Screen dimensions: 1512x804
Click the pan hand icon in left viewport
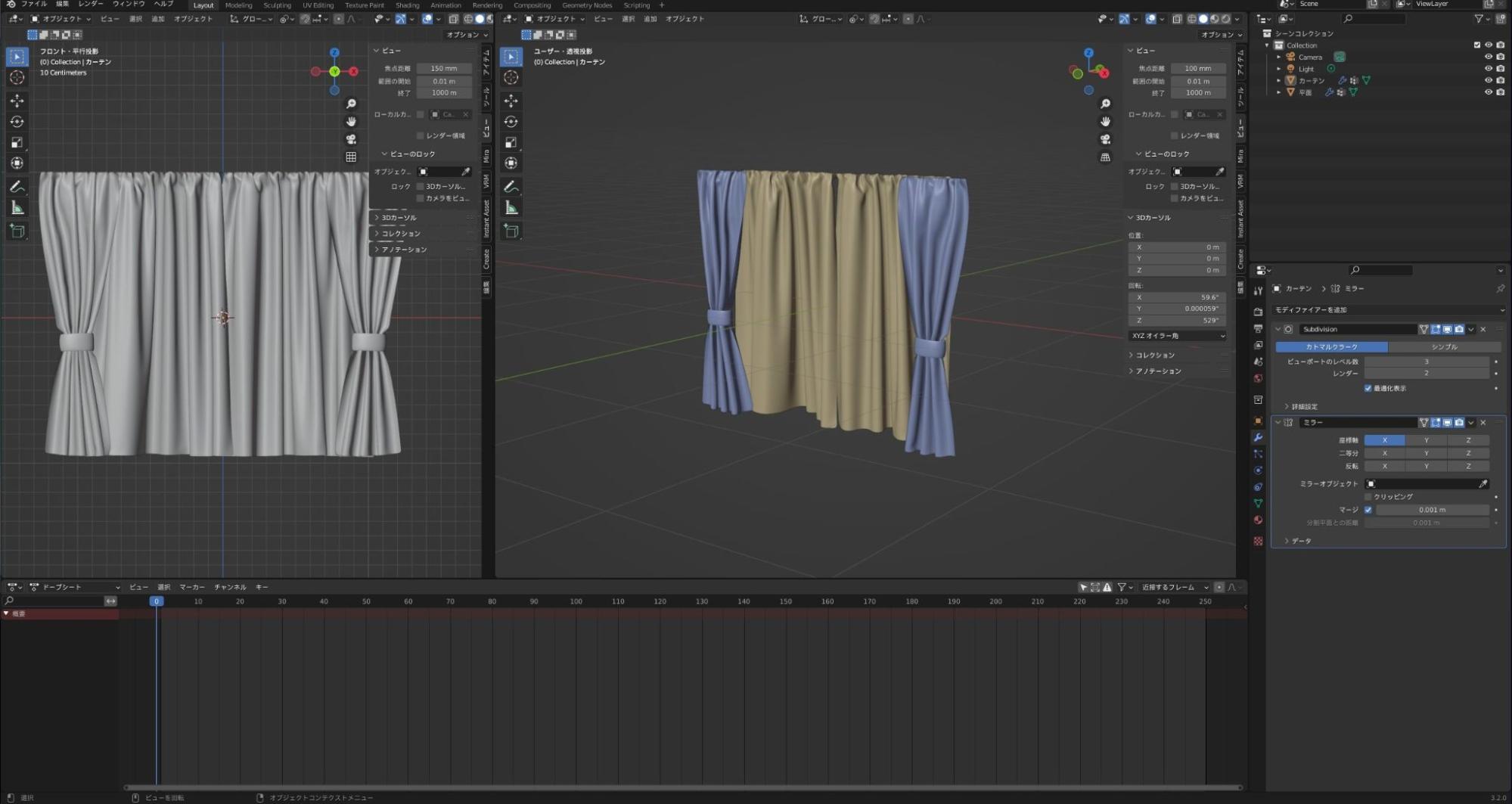click(351, 121)
